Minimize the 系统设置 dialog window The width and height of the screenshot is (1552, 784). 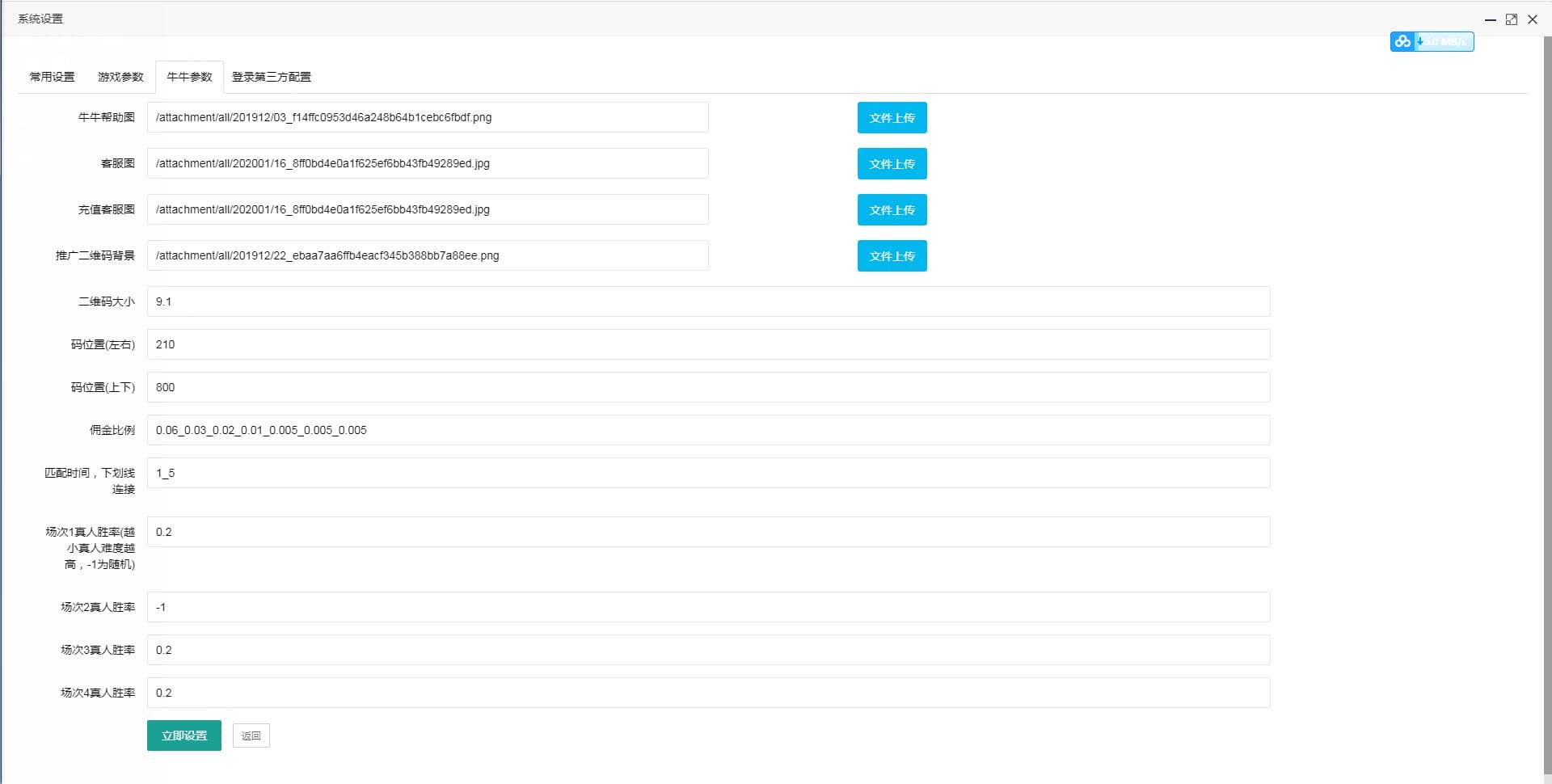click(1490, 19)
